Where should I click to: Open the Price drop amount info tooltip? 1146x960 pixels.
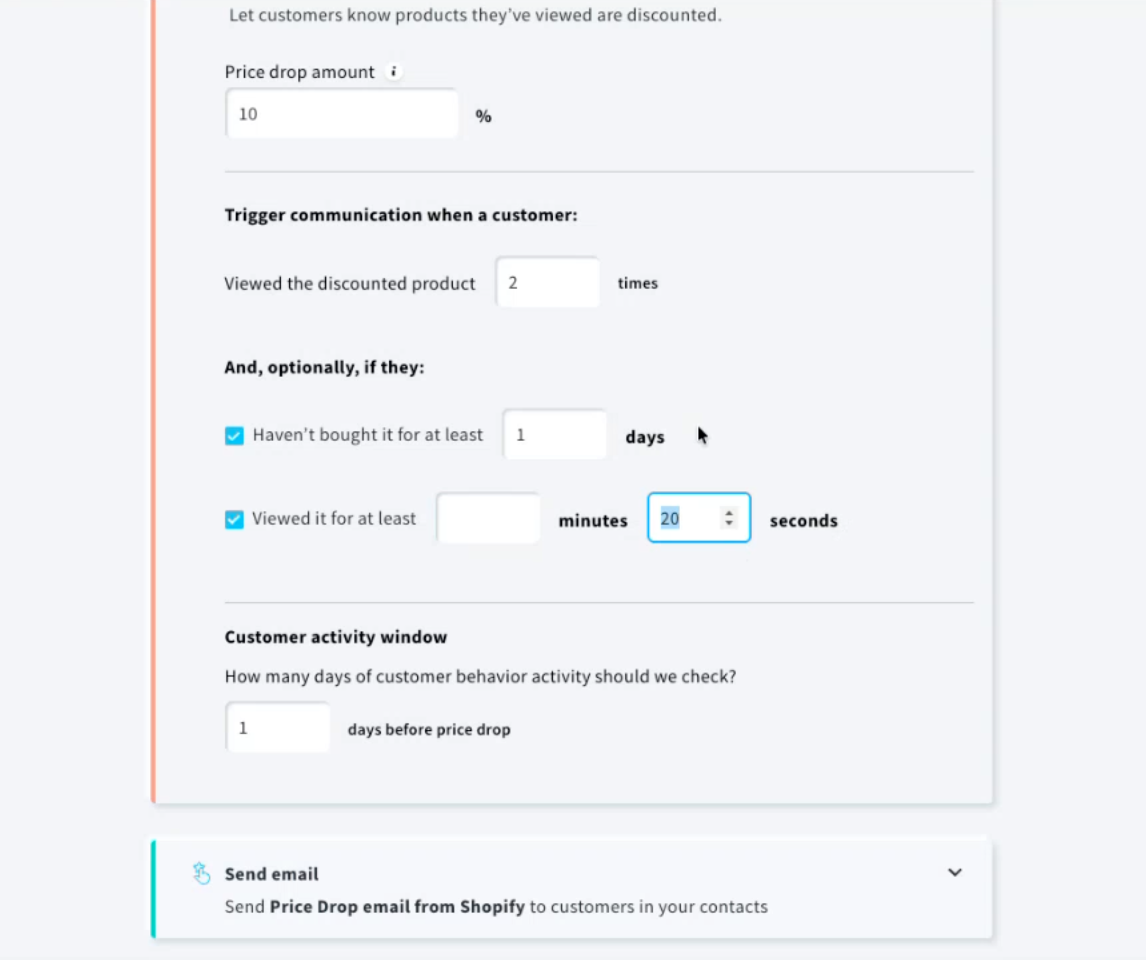pos(393,72)
